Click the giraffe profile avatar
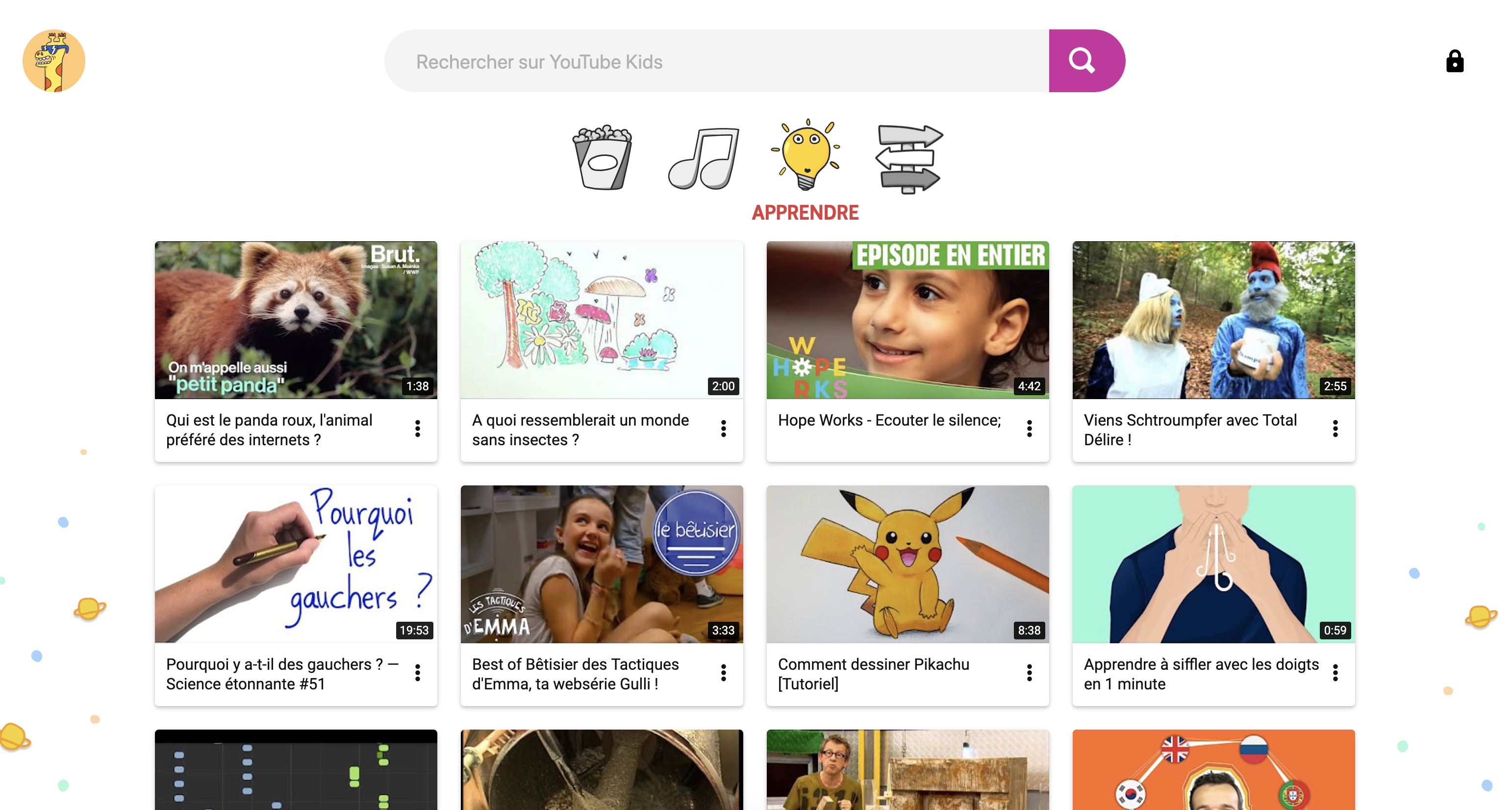1512x810 pixels. [53, 60]
